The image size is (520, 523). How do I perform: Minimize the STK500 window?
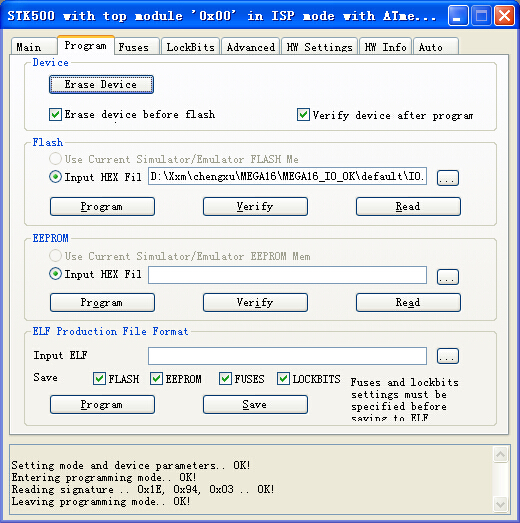[458, 16]
